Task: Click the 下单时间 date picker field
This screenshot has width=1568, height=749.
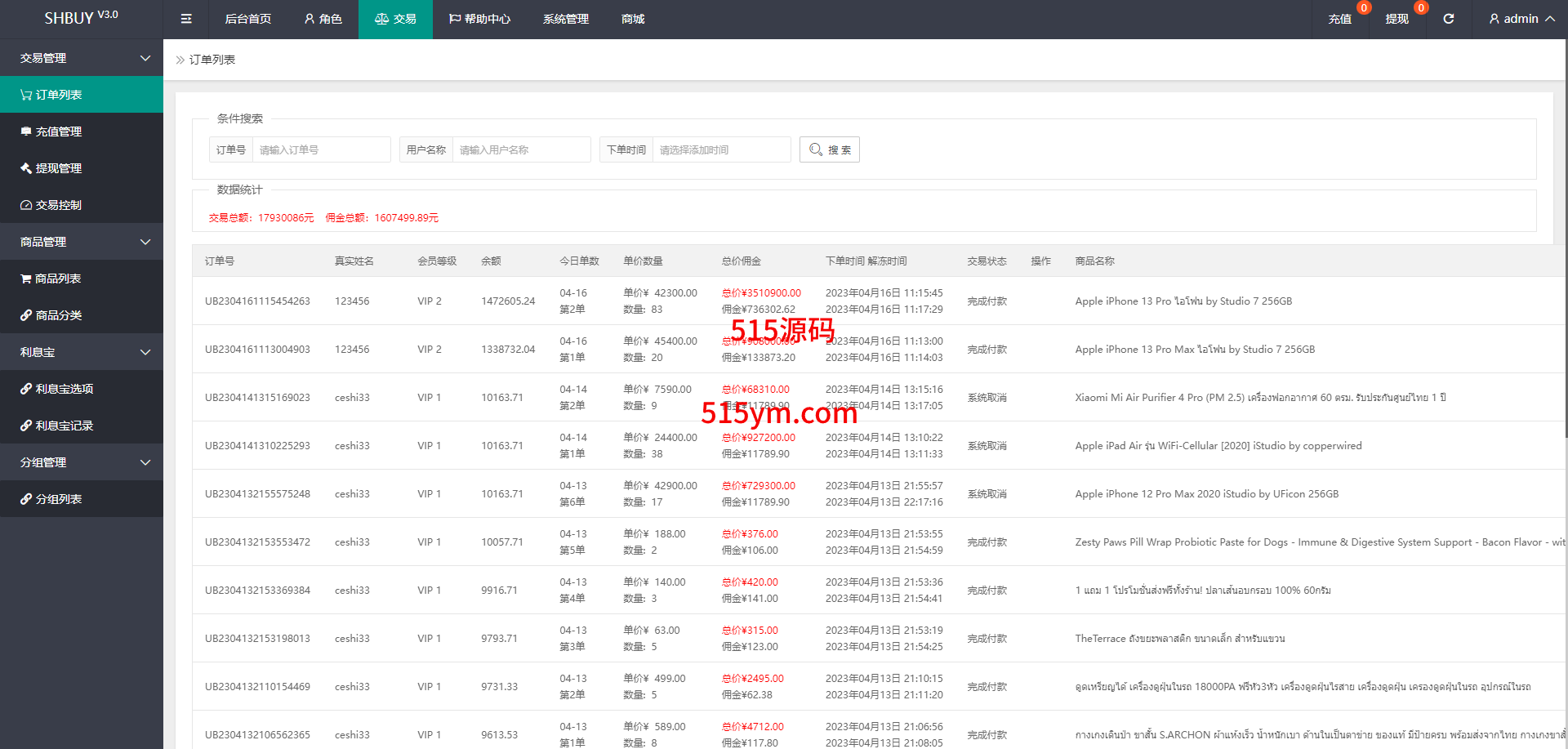Action: 720,149
